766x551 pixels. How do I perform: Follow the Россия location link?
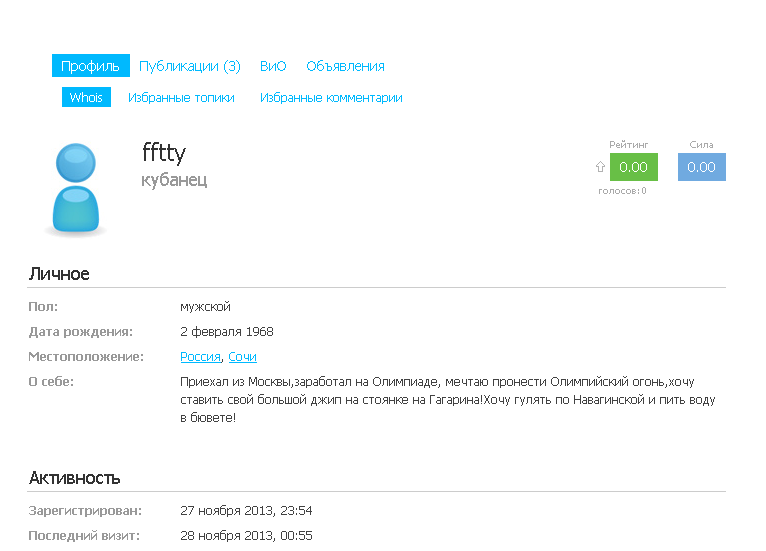coord(200,357)
